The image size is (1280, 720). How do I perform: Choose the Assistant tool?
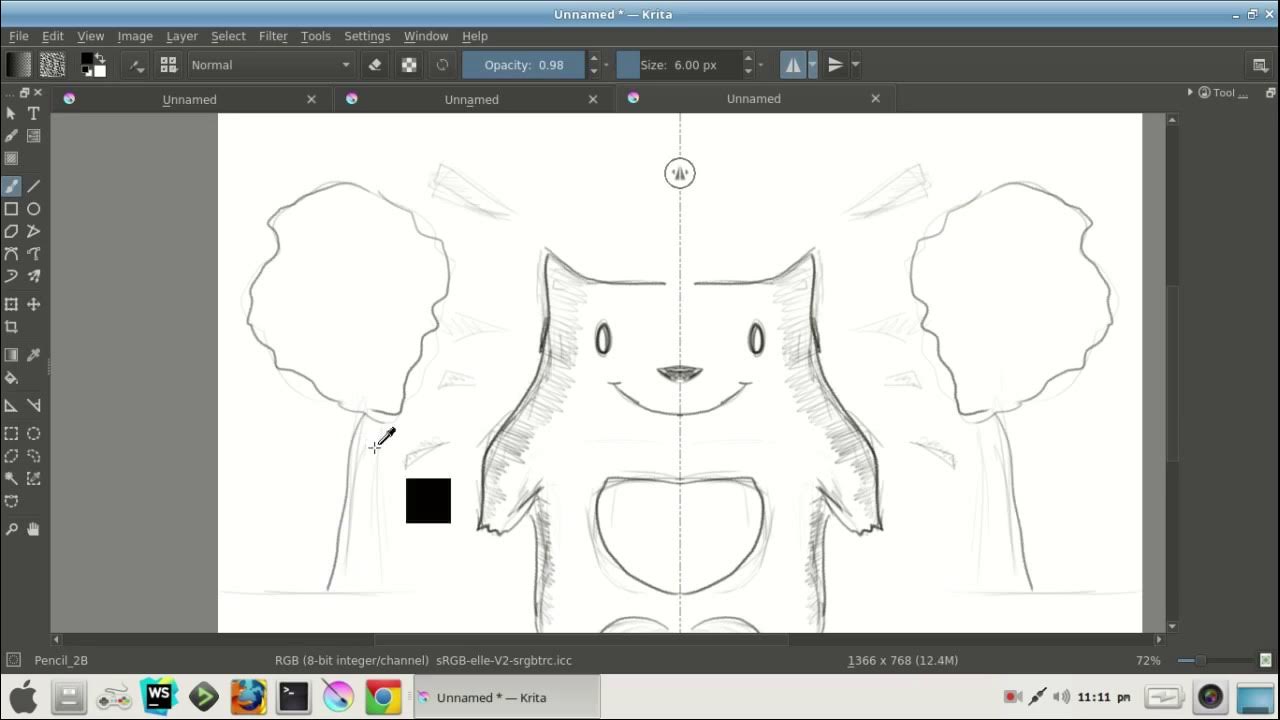click(x=11, y=405)
